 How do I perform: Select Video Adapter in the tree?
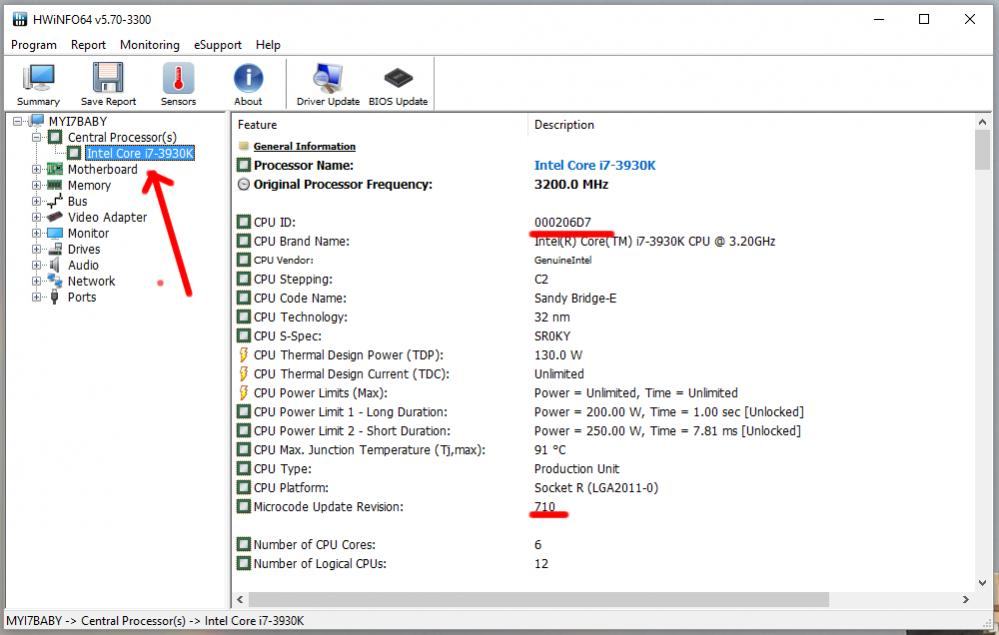107,217
